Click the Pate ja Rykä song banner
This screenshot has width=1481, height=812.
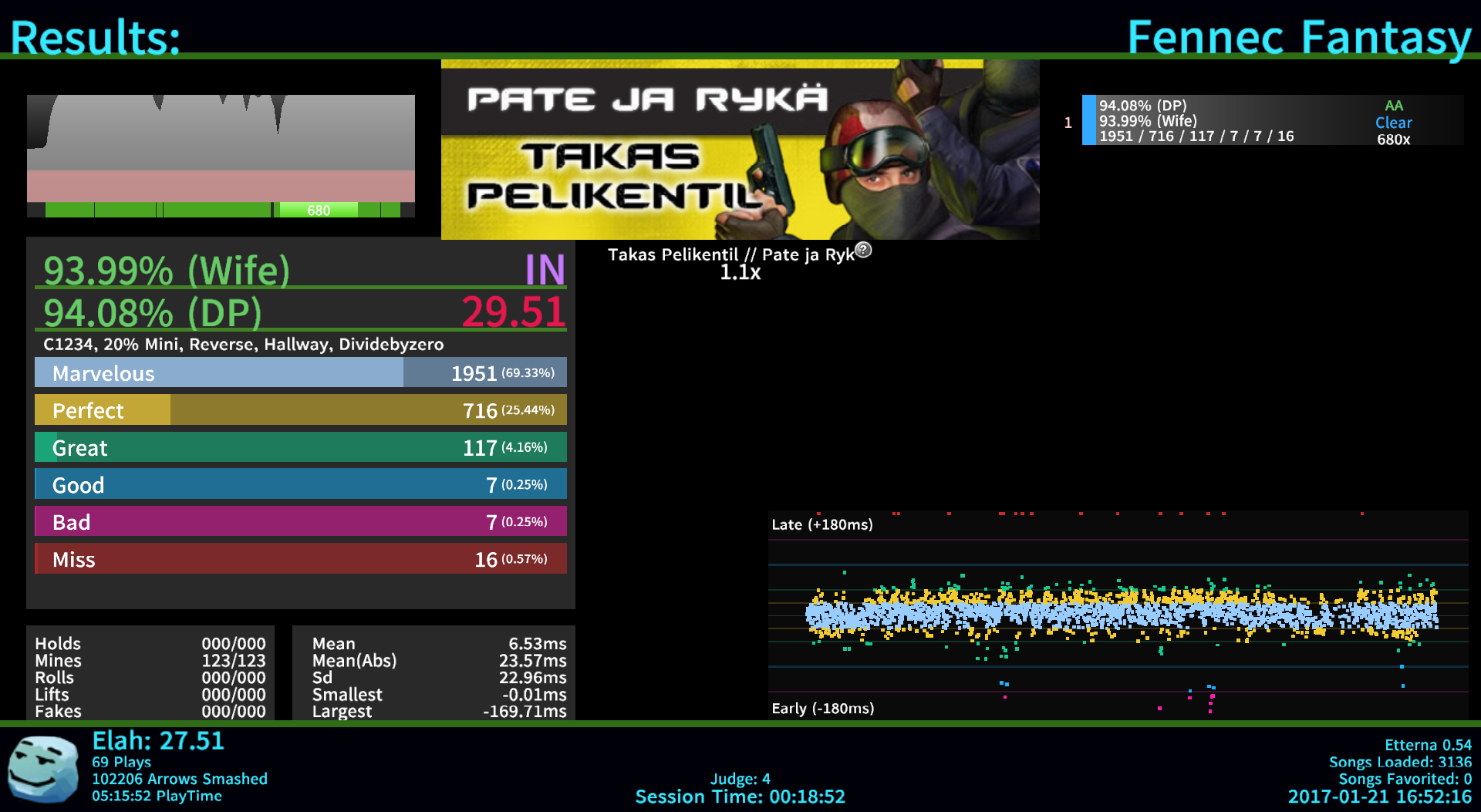tap(740, 150)
